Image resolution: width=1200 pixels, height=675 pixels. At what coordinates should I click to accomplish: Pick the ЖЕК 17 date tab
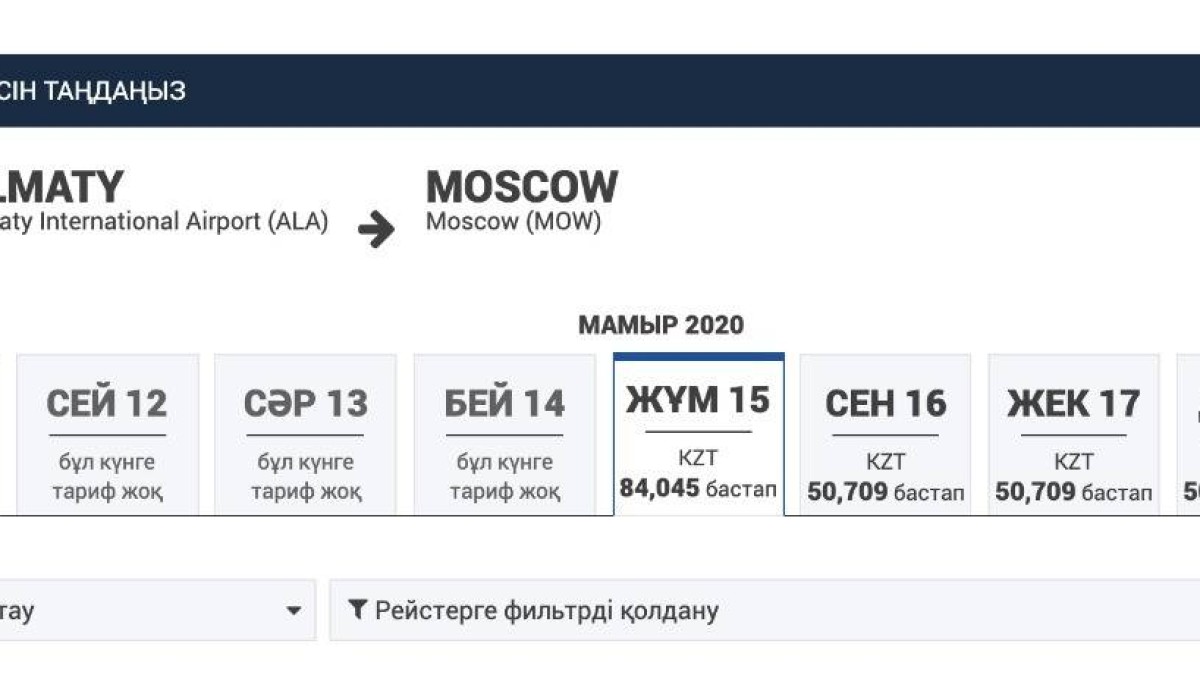[1073, 435]
